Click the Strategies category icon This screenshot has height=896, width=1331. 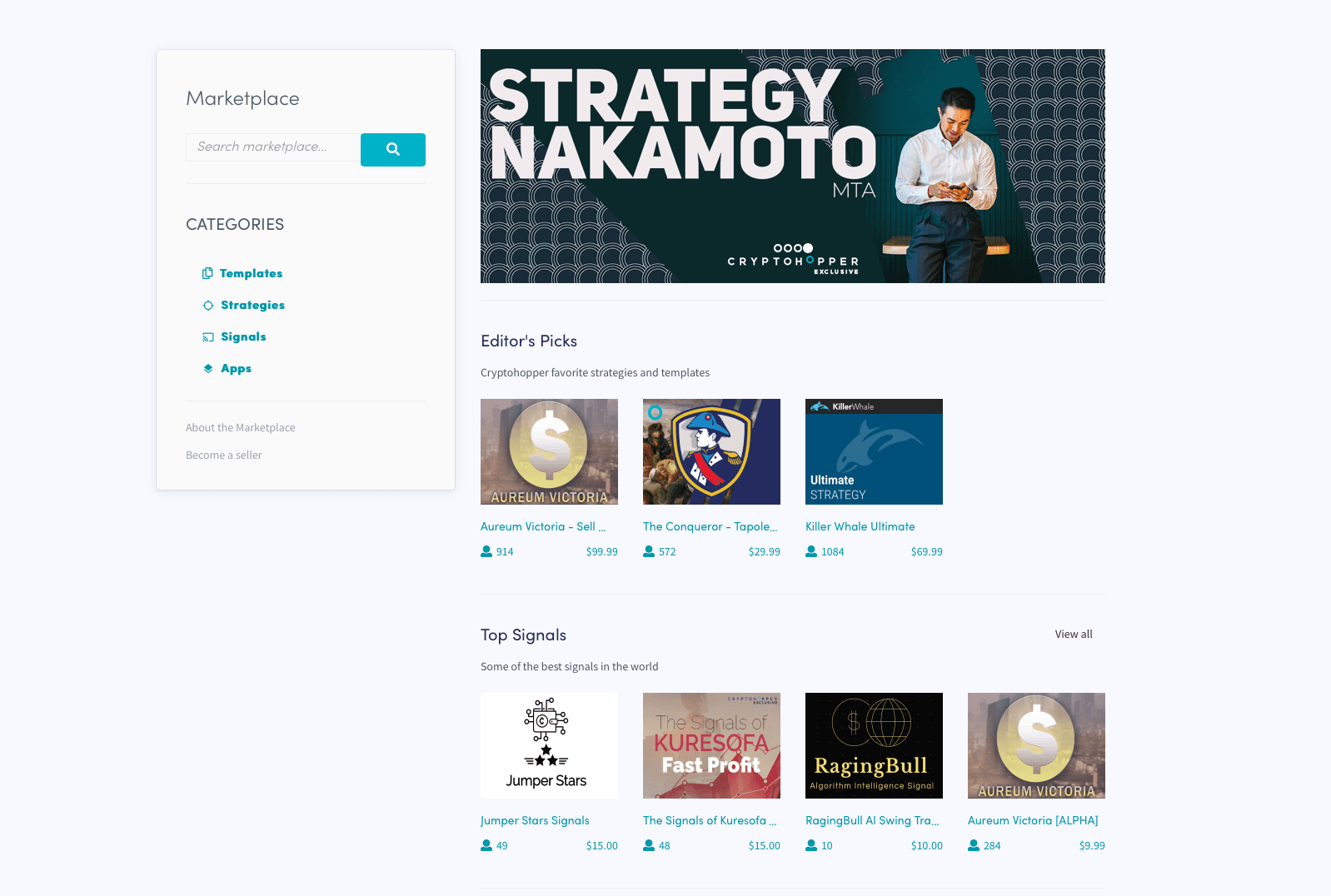(x=208, y=306)
